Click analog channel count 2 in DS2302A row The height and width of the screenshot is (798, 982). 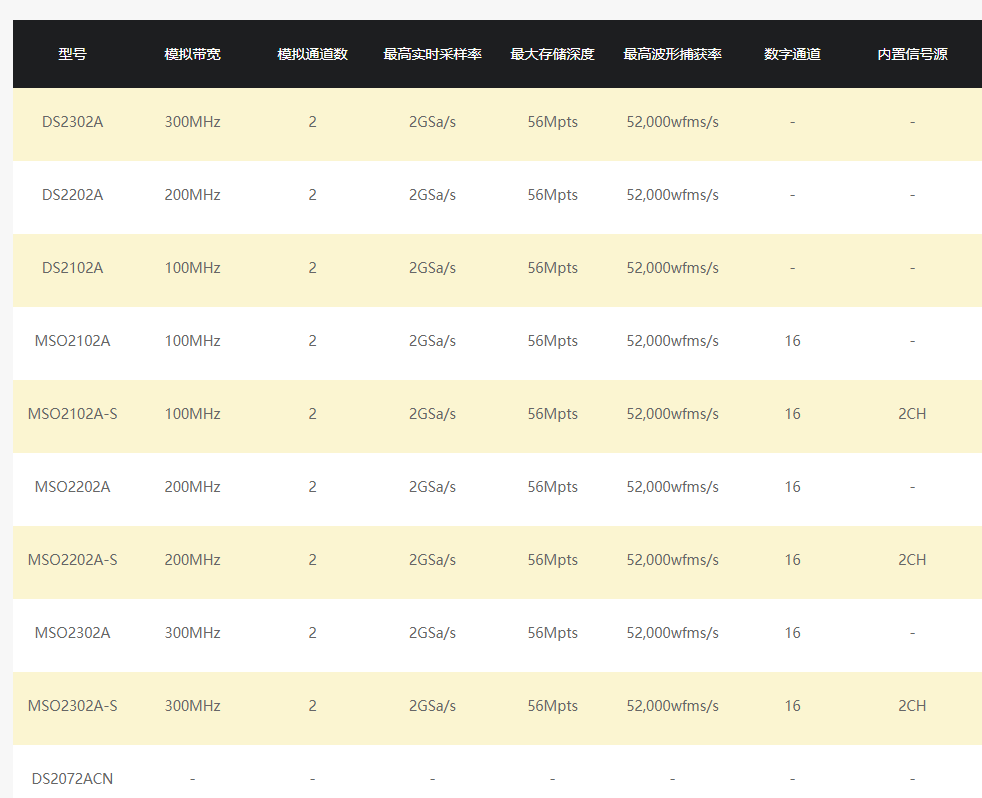[x=313, y=122]
